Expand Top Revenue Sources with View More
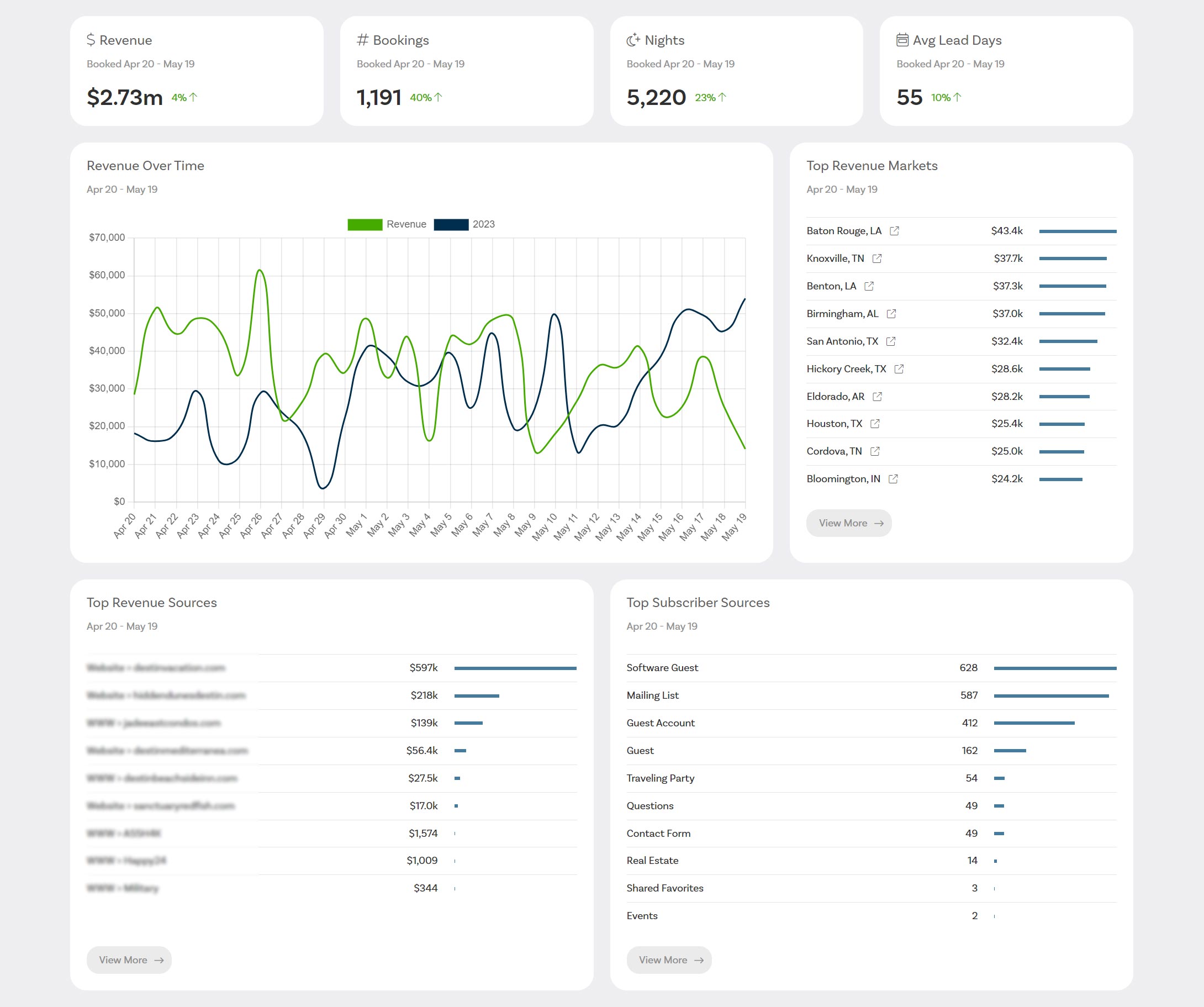Viewport: 1204px width, 1007px height. 129,959
